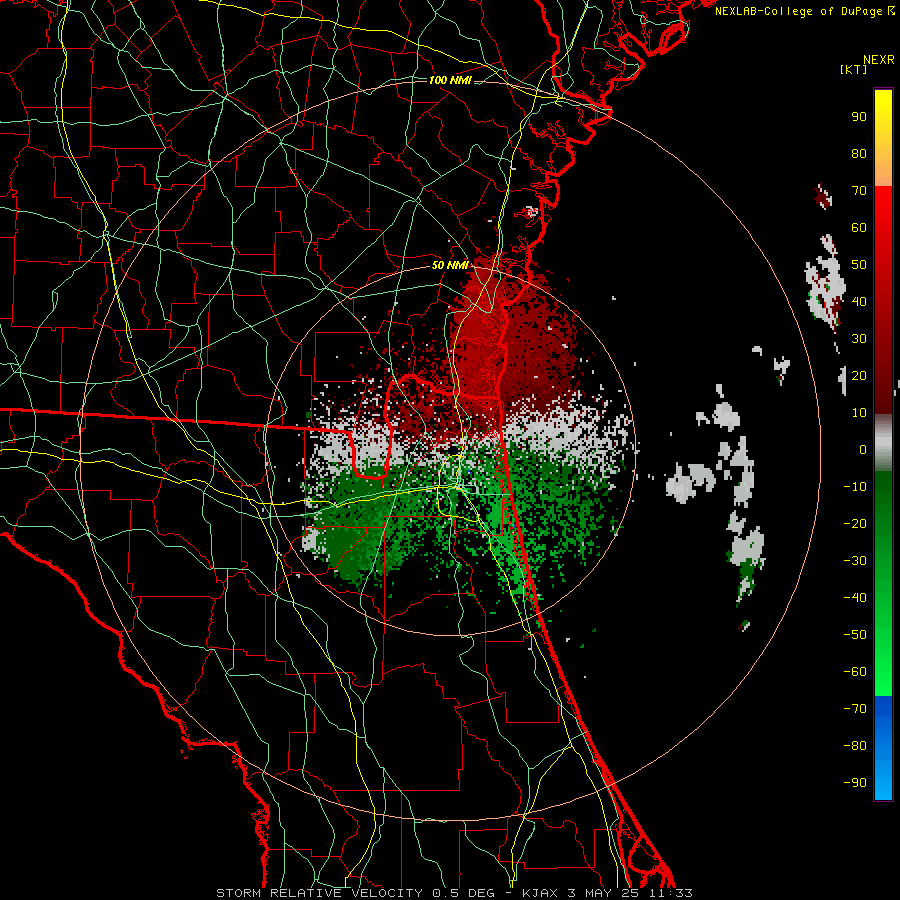Click the 70 value on the velocity scale
This screenshot has height=900, width=900.
859,191
